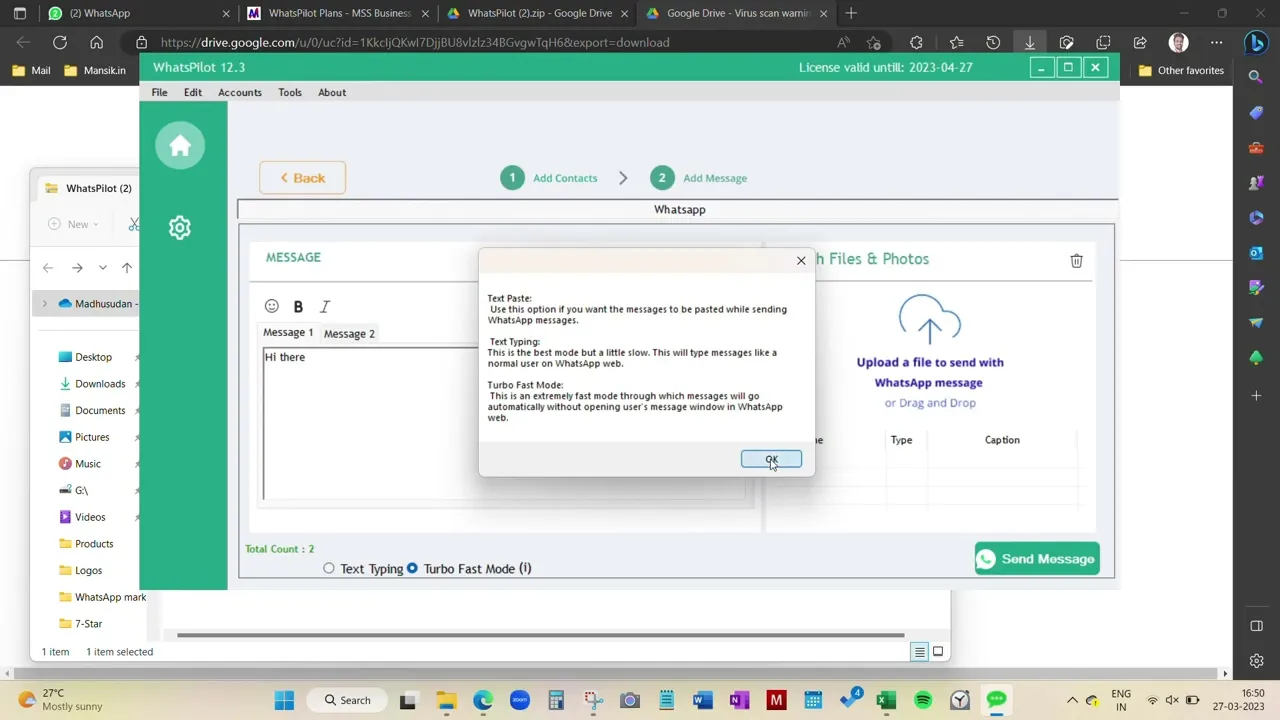The width and height of the screenshot is (1280, 720).
Task: Show hidden system tray icons
Action: pos(1072,700)
